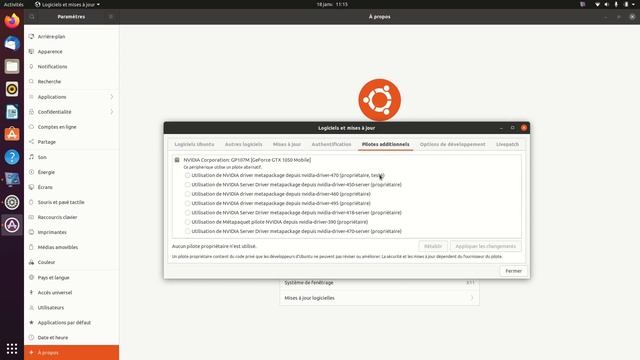
Task: Switch to Options de développement tab
Action: [x=453, y=144]
